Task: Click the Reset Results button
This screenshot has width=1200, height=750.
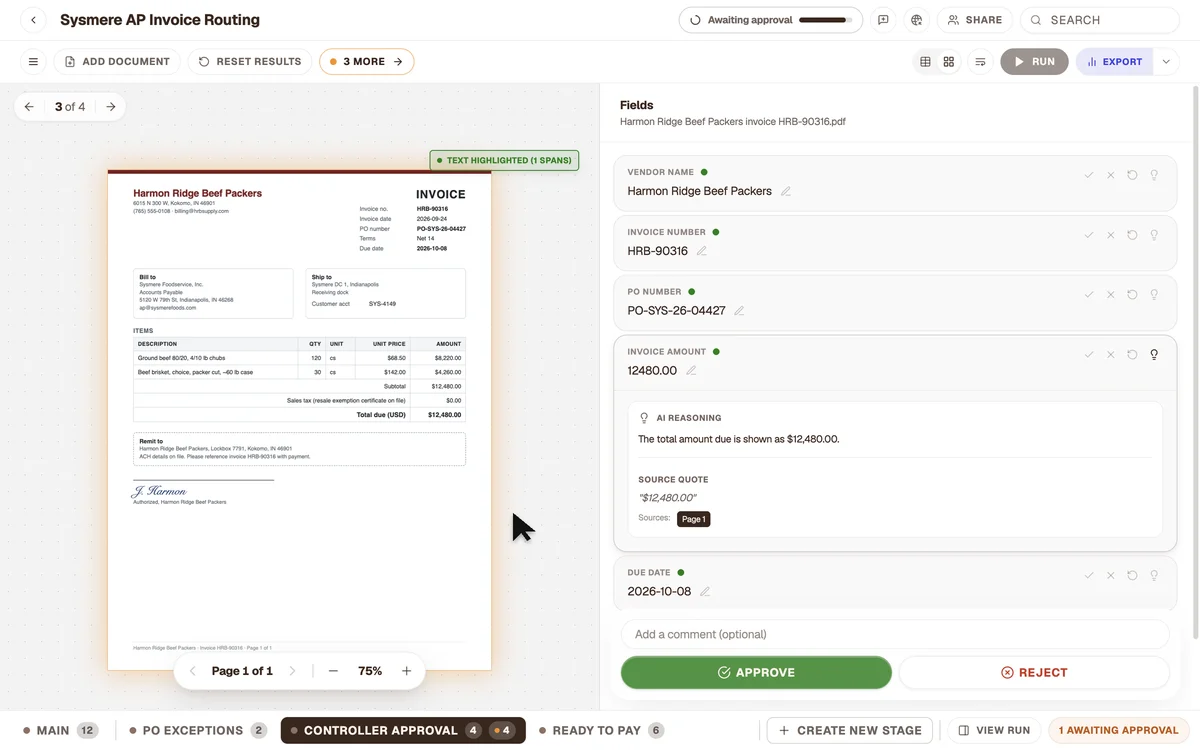Action: (x=250, y=62)
